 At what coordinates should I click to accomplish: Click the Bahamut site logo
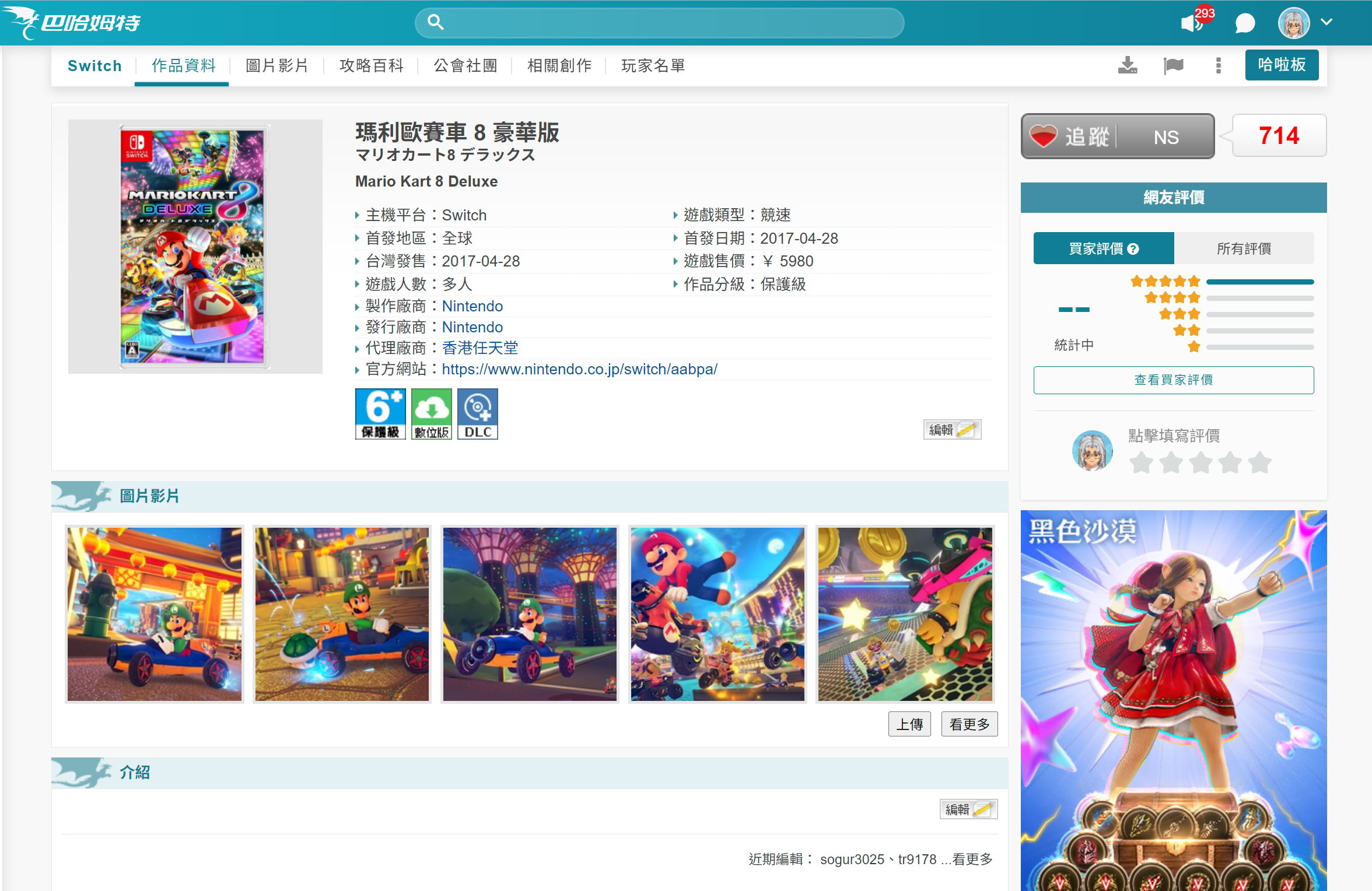click(71, 22)
